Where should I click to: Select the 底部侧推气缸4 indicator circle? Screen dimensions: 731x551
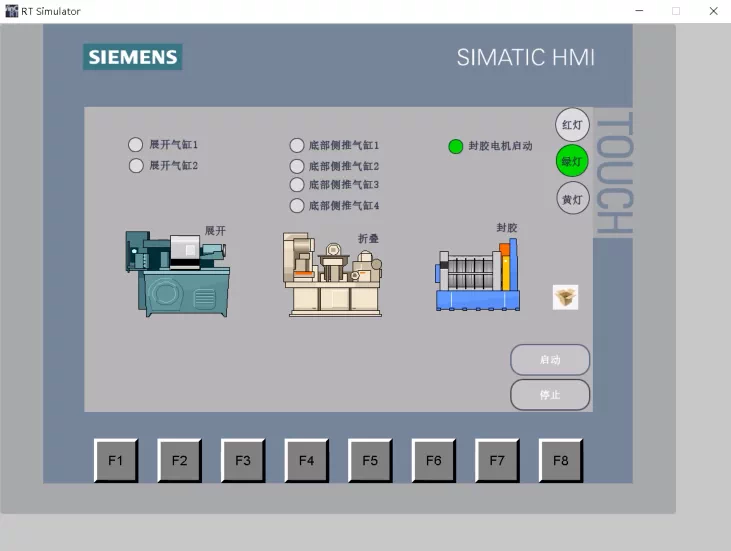297,206
